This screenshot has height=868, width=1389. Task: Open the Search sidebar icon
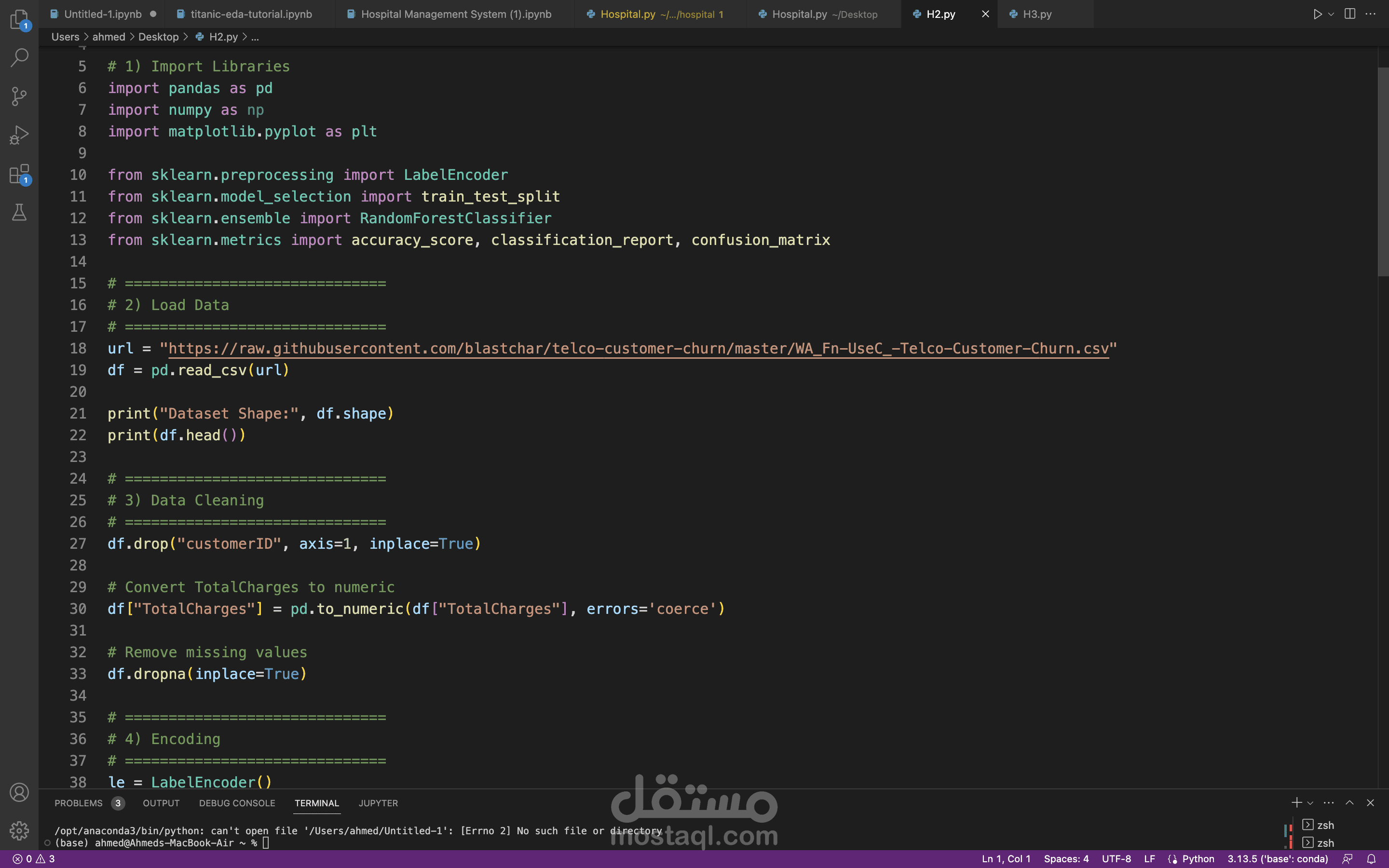[19, 57]
